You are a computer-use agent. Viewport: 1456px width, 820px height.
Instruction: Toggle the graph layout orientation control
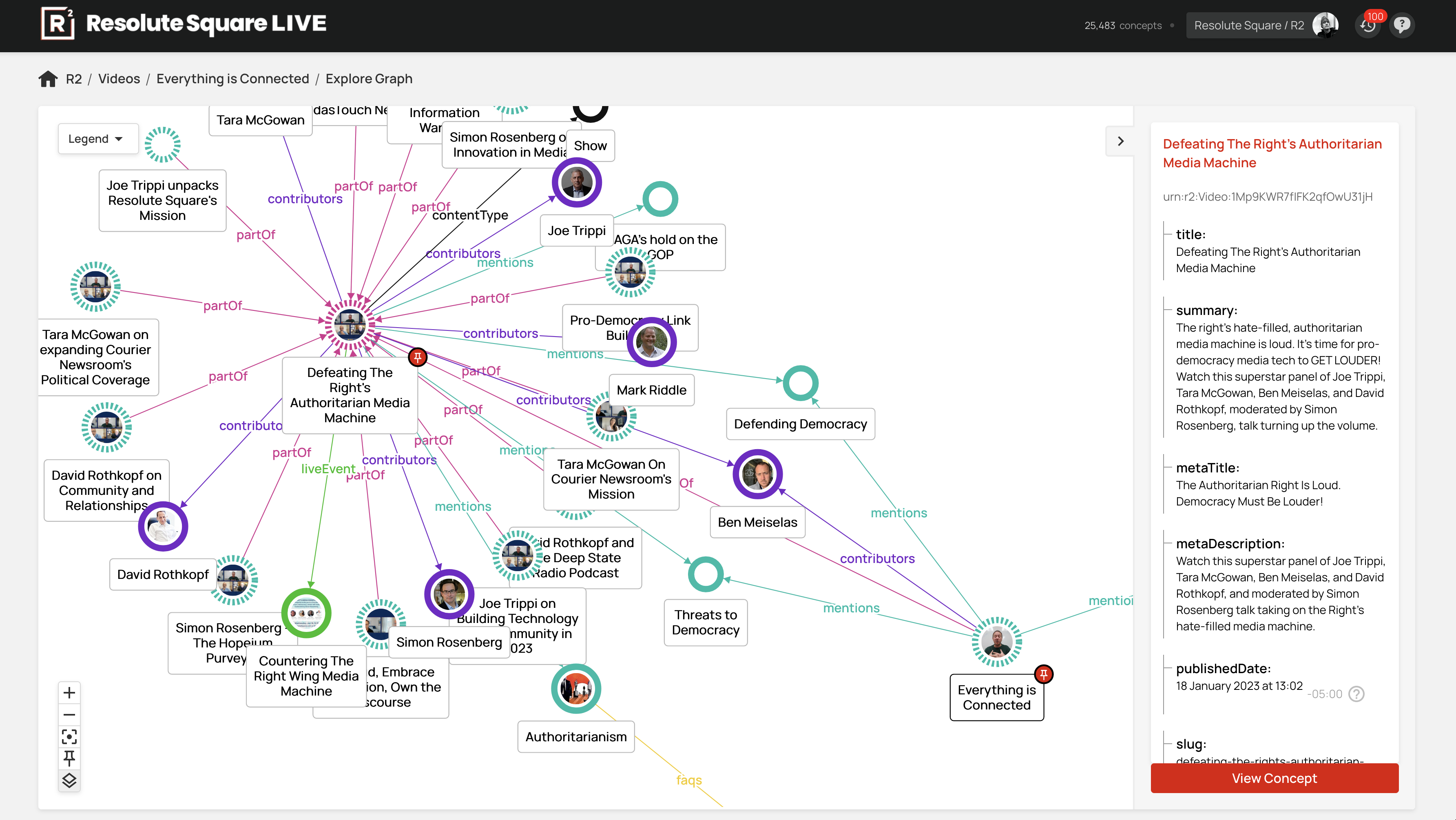pyautogui.click(x=70, y=781)
